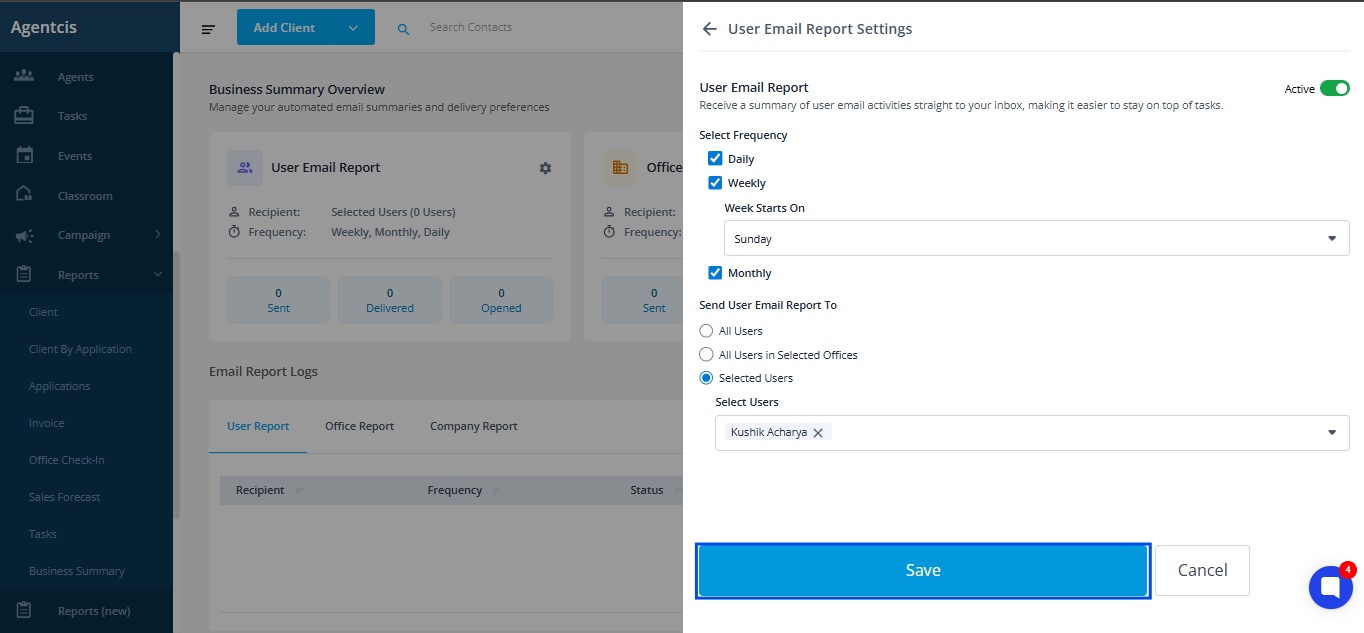Cancel the report settings changes
The width and height of the screenshot is (1364, 633).
tap(1202, 570)
